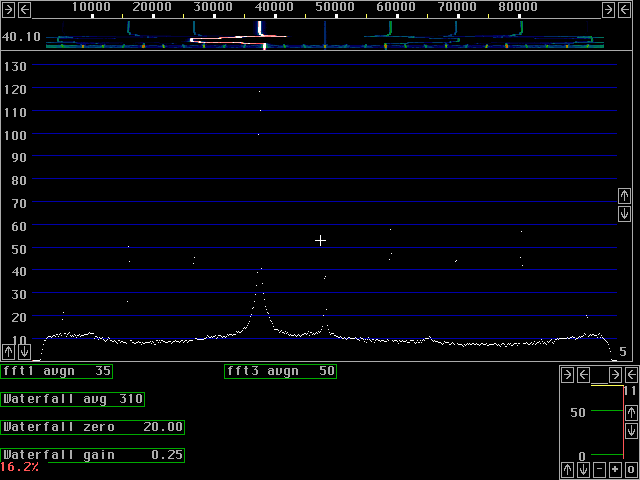Edit the Waterfall avg 310 field
Viewport: 640px width, 480px height.
click(73, 399)
